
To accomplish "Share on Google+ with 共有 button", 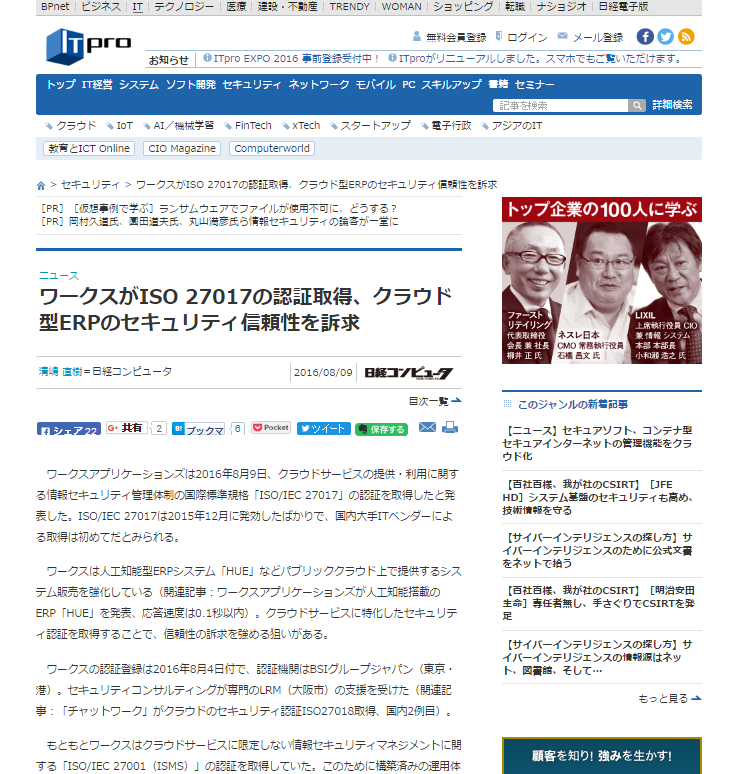I will pyautogui.click(x=127, y=428).
